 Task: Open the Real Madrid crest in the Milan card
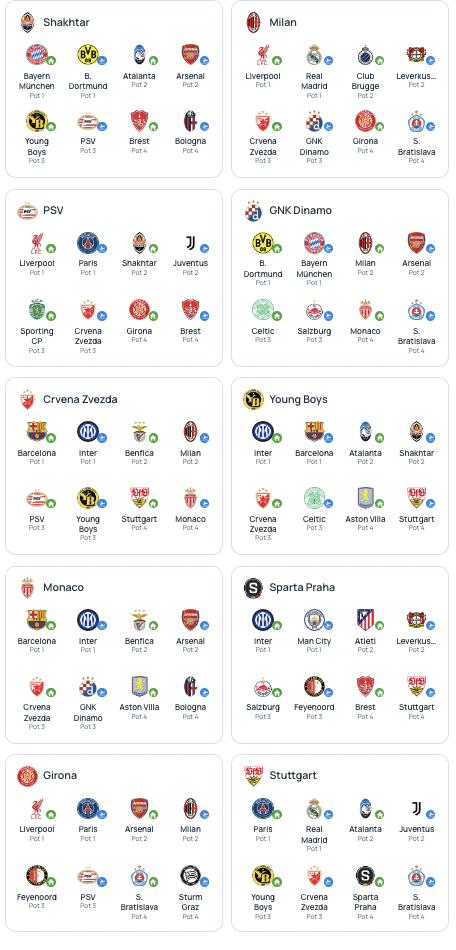tap(314, 55)
